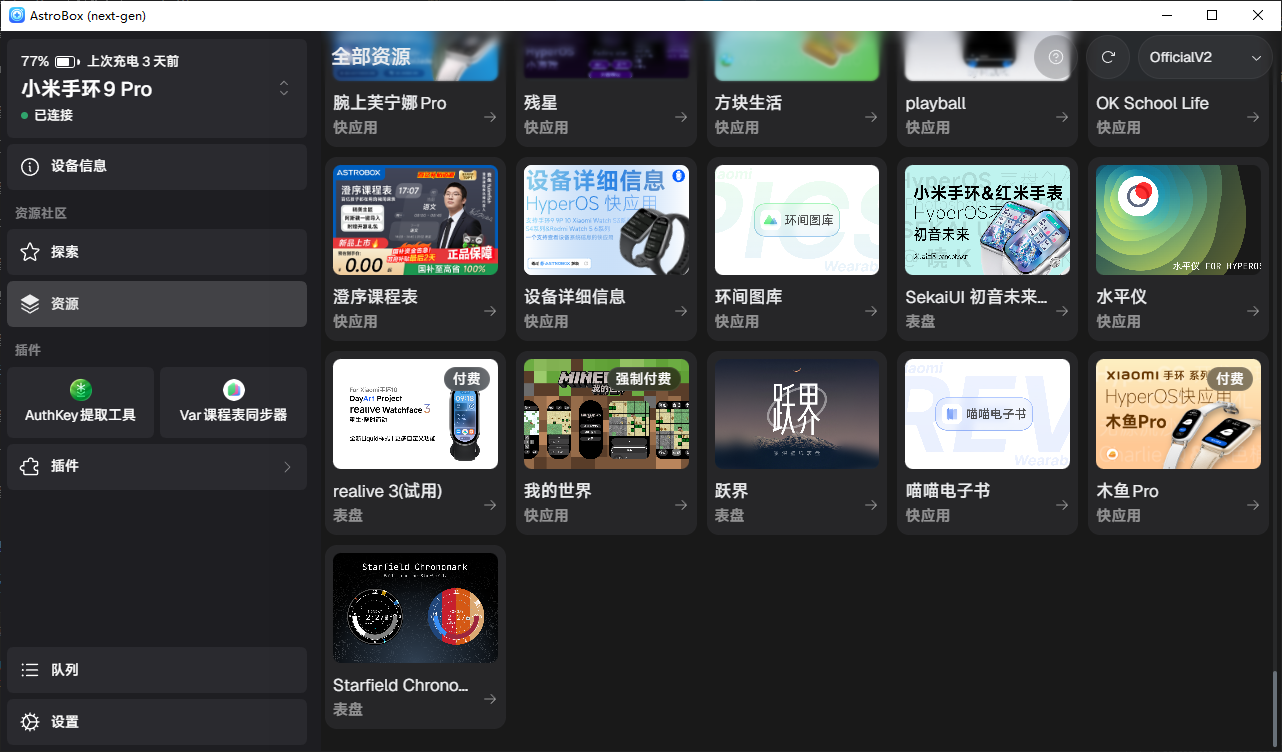The width and height of the screenshot is (1282, 752).
Task: Click the green AuthKey plugin icon
Action: 81,390
